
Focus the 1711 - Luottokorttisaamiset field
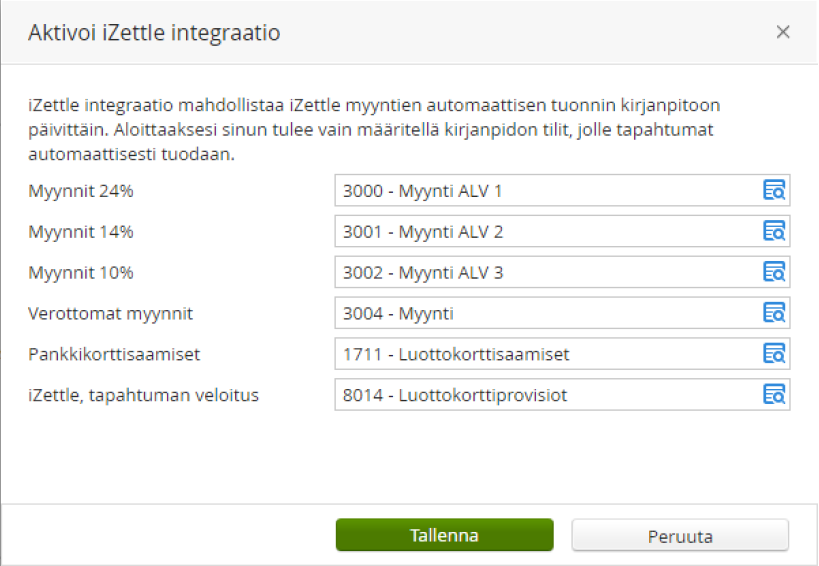click(562, 353)
